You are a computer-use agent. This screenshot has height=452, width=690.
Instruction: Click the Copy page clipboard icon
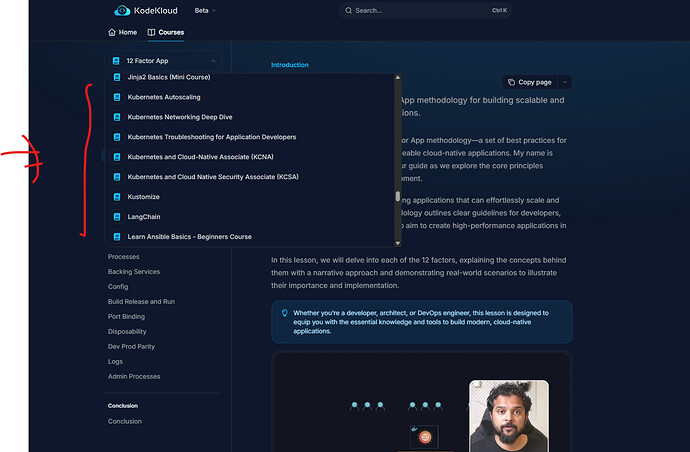point(511,82)
